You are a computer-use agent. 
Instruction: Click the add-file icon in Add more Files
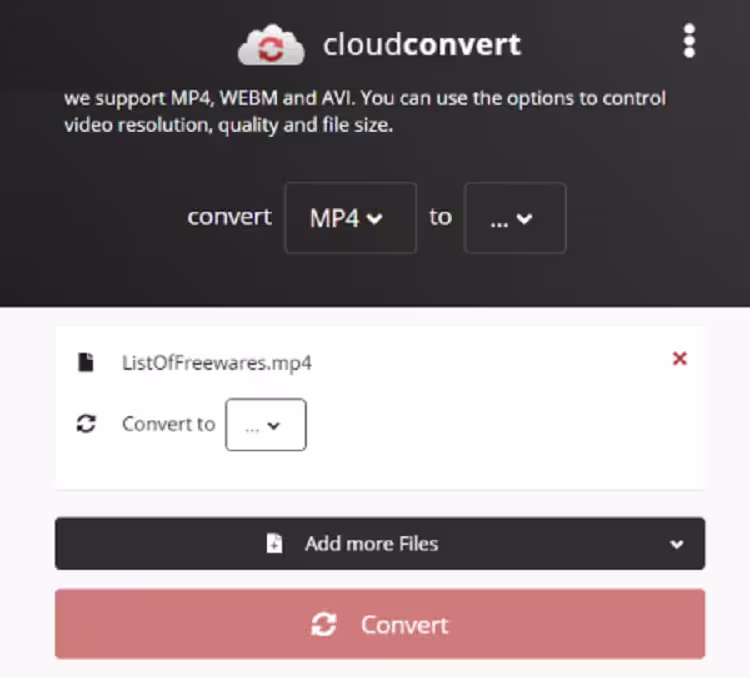(274, 543)
